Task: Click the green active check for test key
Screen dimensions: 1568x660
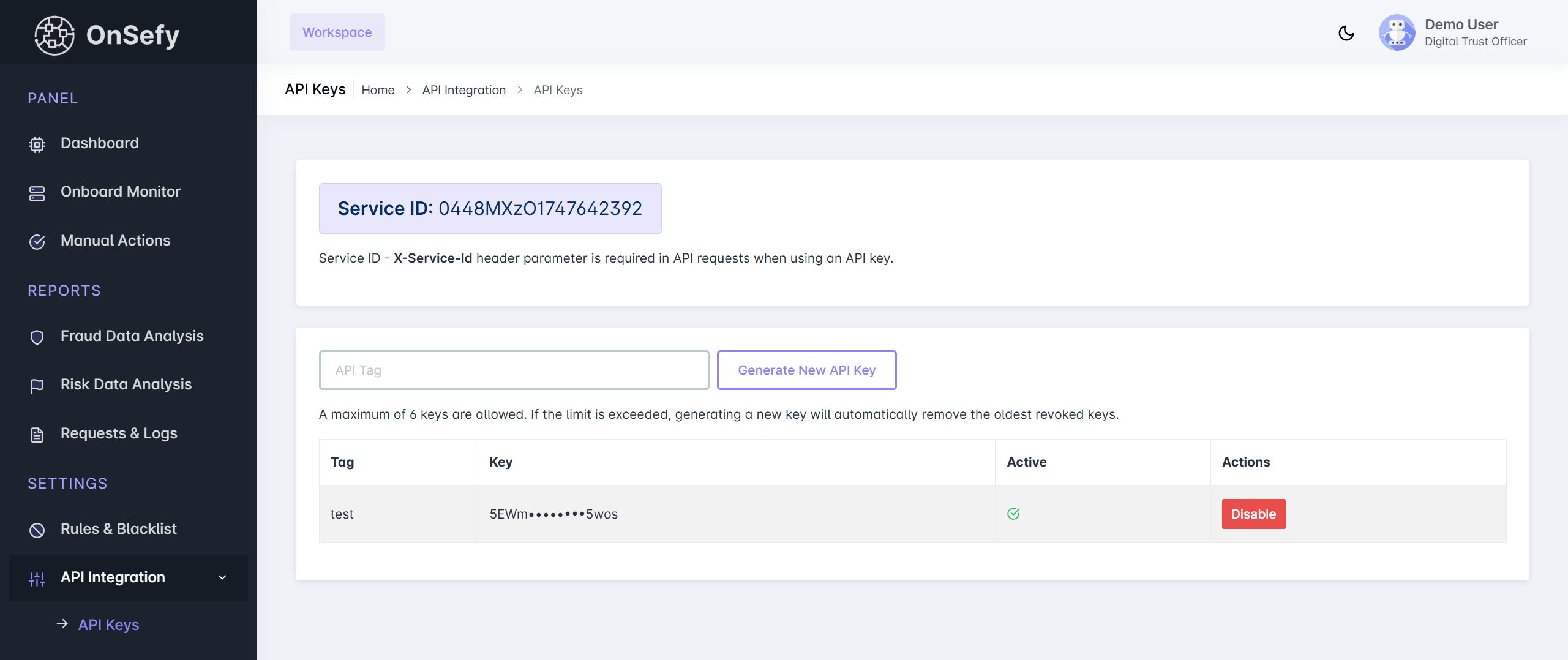Action: coord(1013,514)
